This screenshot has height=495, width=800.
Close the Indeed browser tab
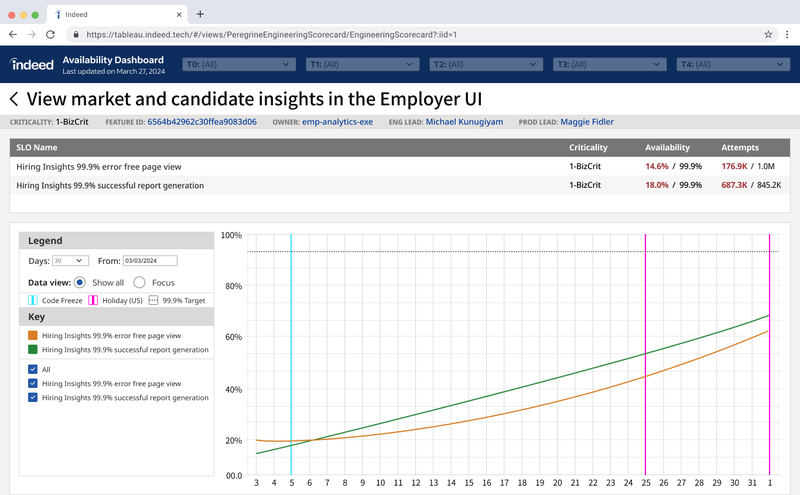click(179, 15)
